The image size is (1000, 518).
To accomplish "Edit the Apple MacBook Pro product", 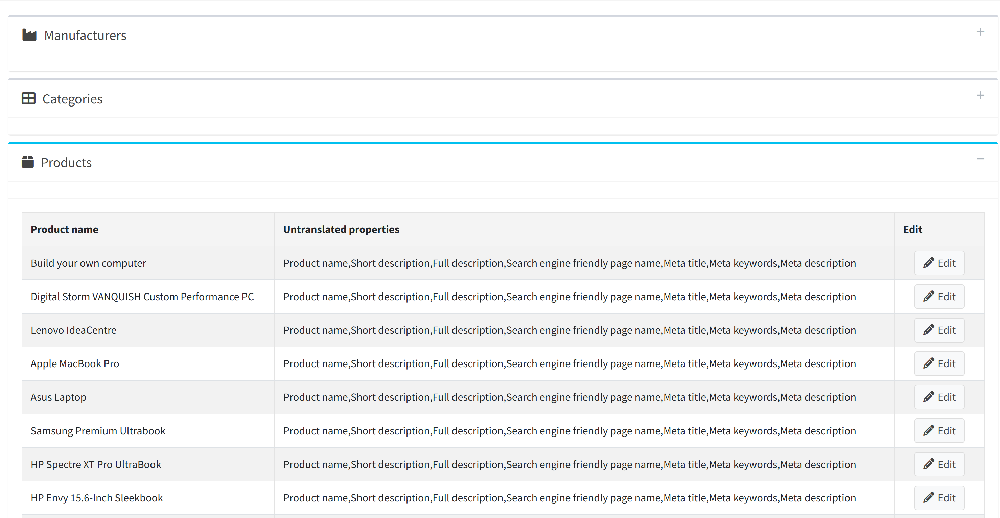I will [939, 364].
